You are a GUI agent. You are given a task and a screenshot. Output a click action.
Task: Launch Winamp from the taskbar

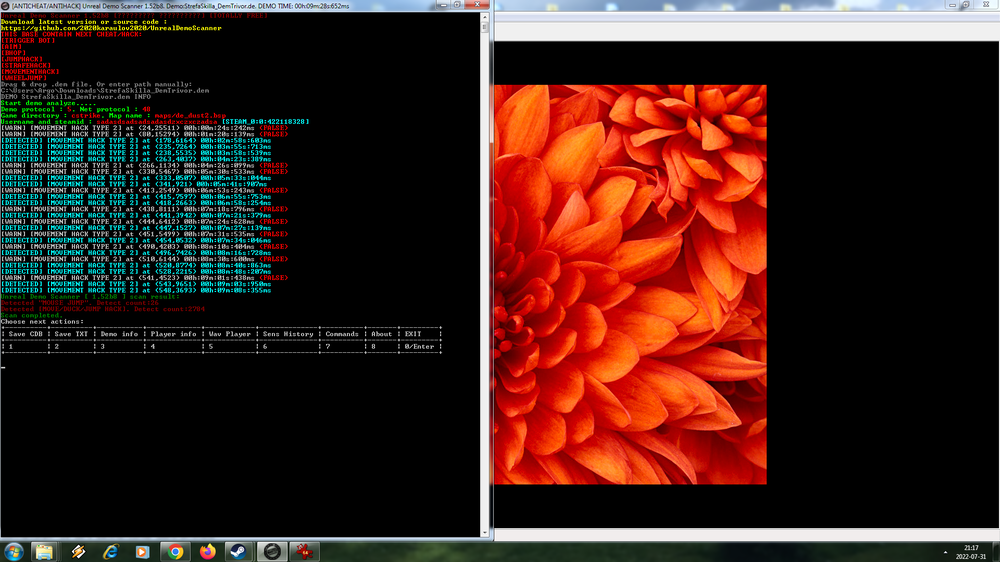point(78,552)
